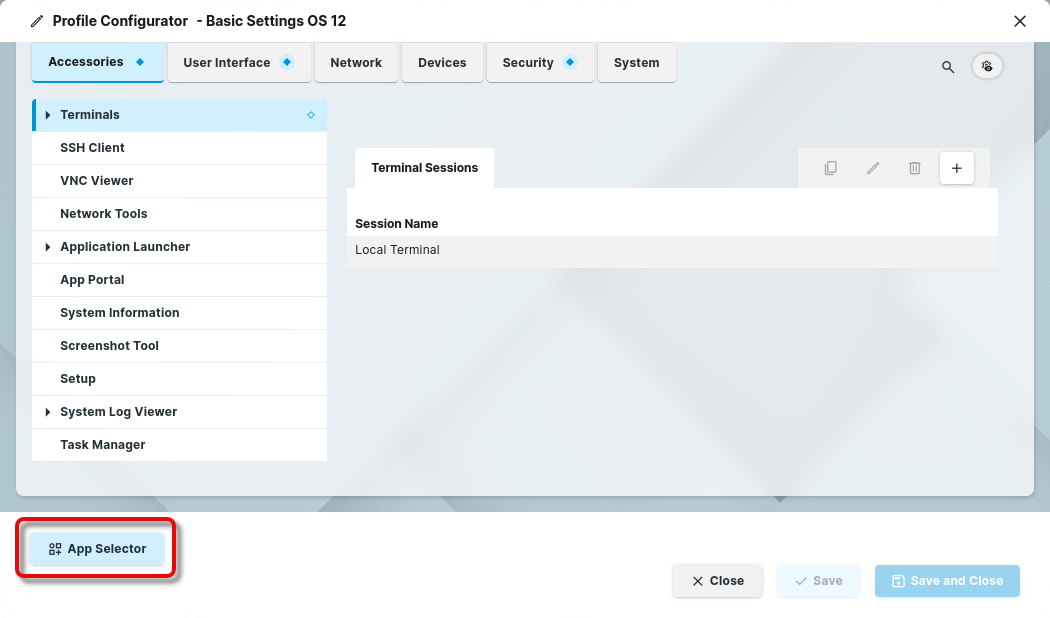
Task: Expand the System Log Viewer arrow
Action: [x=47, y=412]
